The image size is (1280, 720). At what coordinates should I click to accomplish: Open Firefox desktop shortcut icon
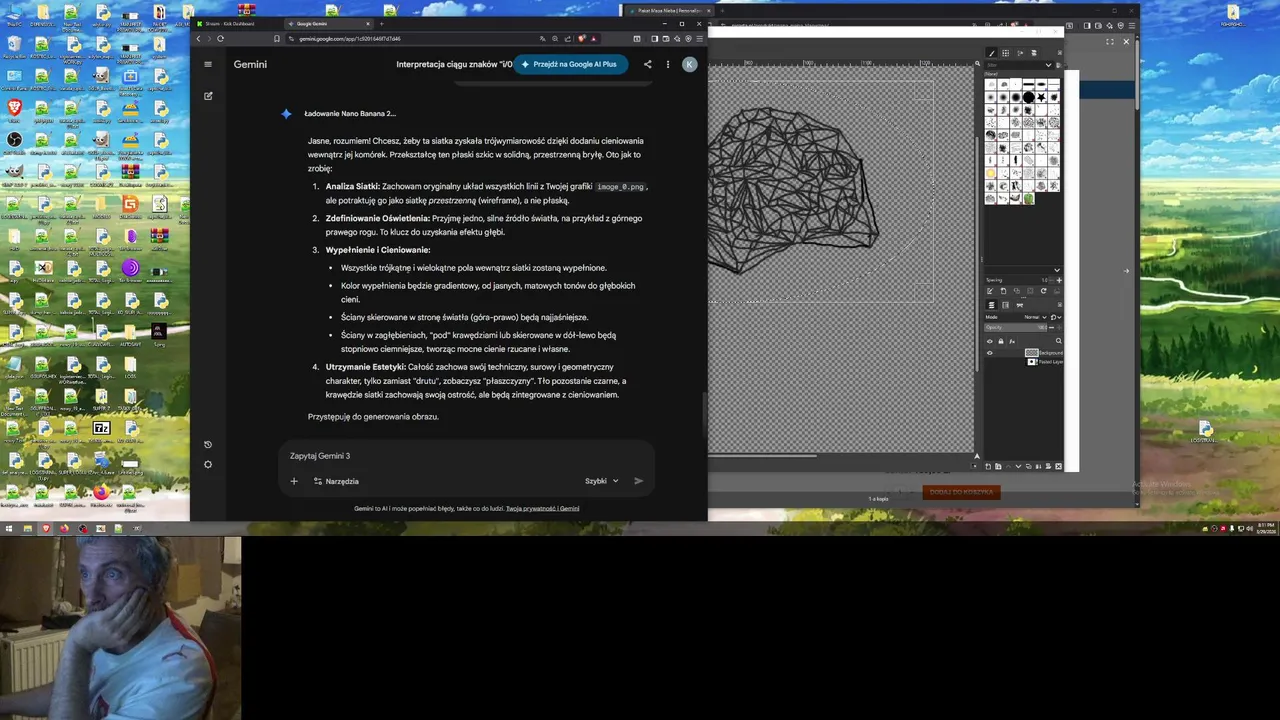point(101,493)
